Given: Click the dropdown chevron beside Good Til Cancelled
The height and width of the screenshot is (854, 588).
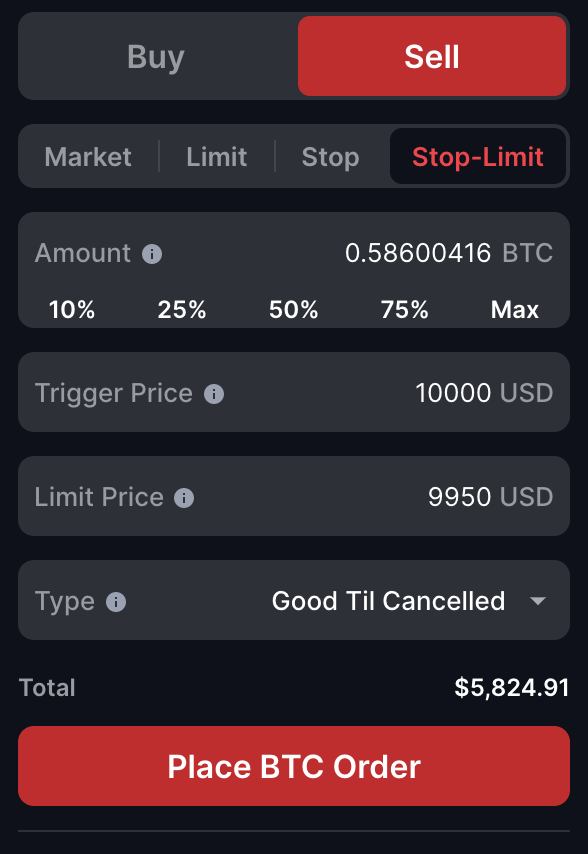Looking at the screenshot, I should click(539, 601).
